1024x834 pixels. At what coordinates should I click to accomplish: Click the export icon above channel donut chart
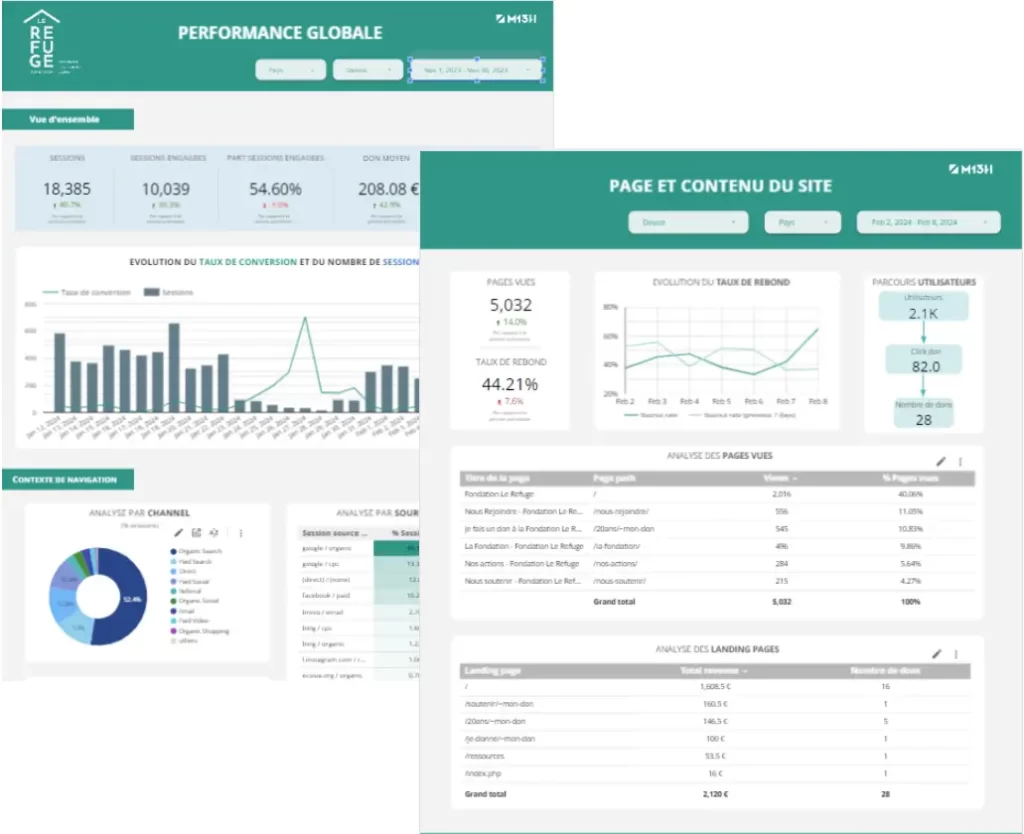click(x=196, y=533)
